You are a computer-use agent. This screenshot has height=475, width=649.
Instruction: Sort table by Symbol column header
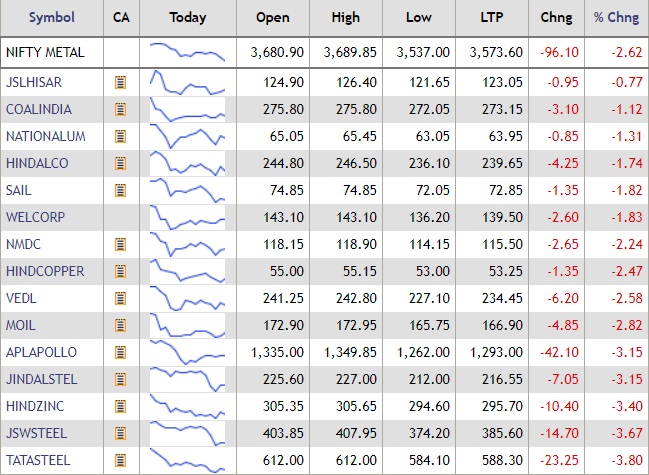(x=50, y=17)
